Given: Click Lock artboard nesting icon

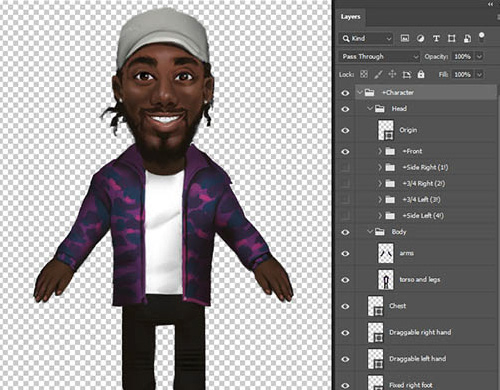Looking at the screenshot, I should pyautogui.click(x=407, y=74).
